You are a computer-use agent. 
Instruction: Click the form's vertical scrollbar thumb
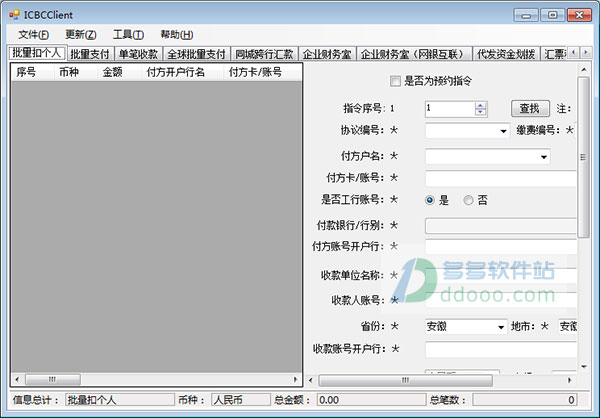coord(584,157)
